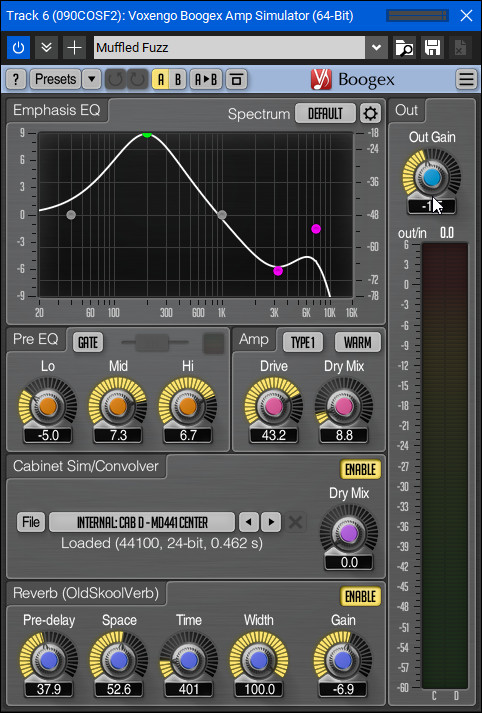Click the Undo arrow icon
482x713 pixels.
[x=115, y=80]
